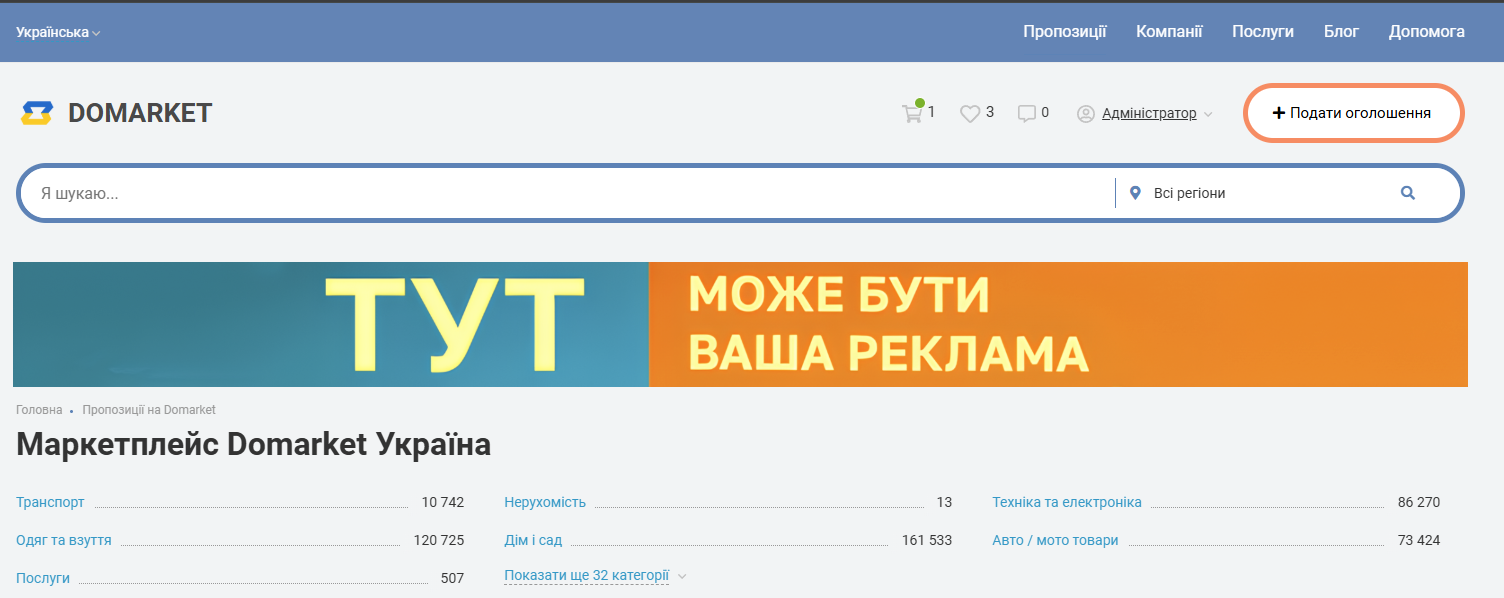Click the magnifying glass search icon
Image resolution: width=1504 pixels, height=598 pixels.
pyautogui.click(x=1408, y=193)
